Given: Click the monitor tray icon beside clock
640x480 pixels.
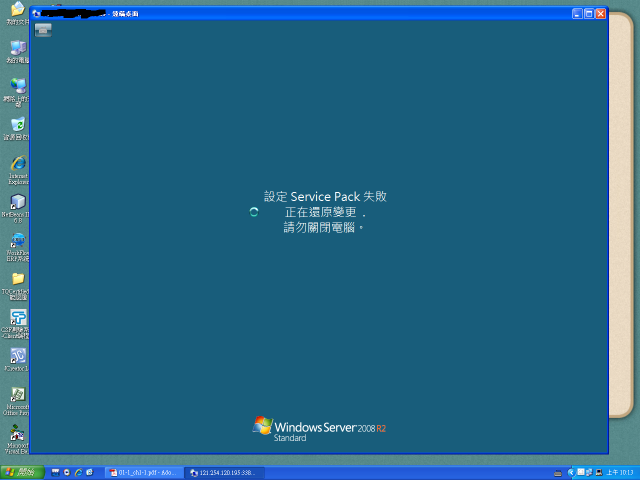Looking at the screenshot, I should coord(599,472).
